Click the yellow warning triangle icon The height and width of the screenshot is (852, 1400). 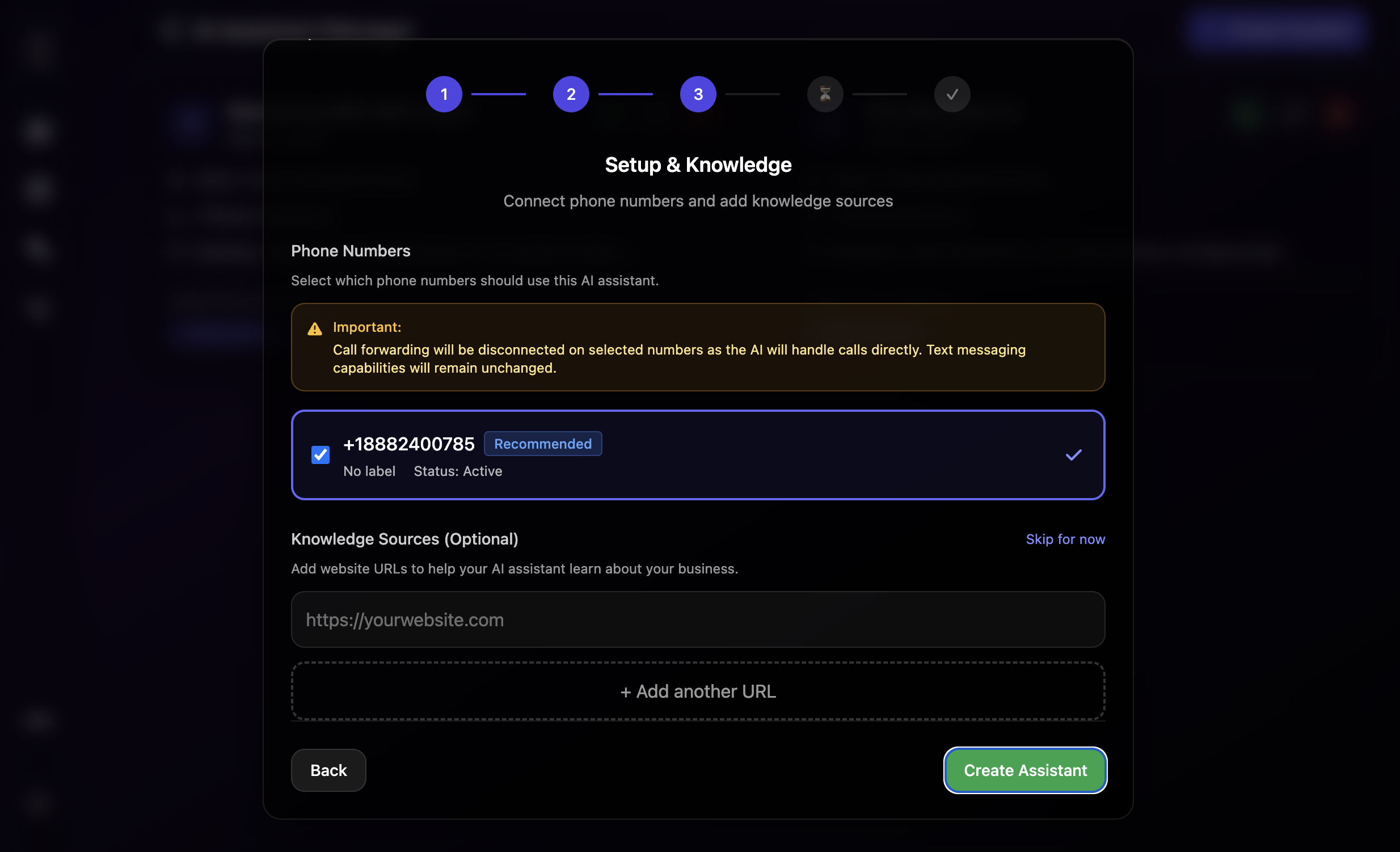[315, 329]
